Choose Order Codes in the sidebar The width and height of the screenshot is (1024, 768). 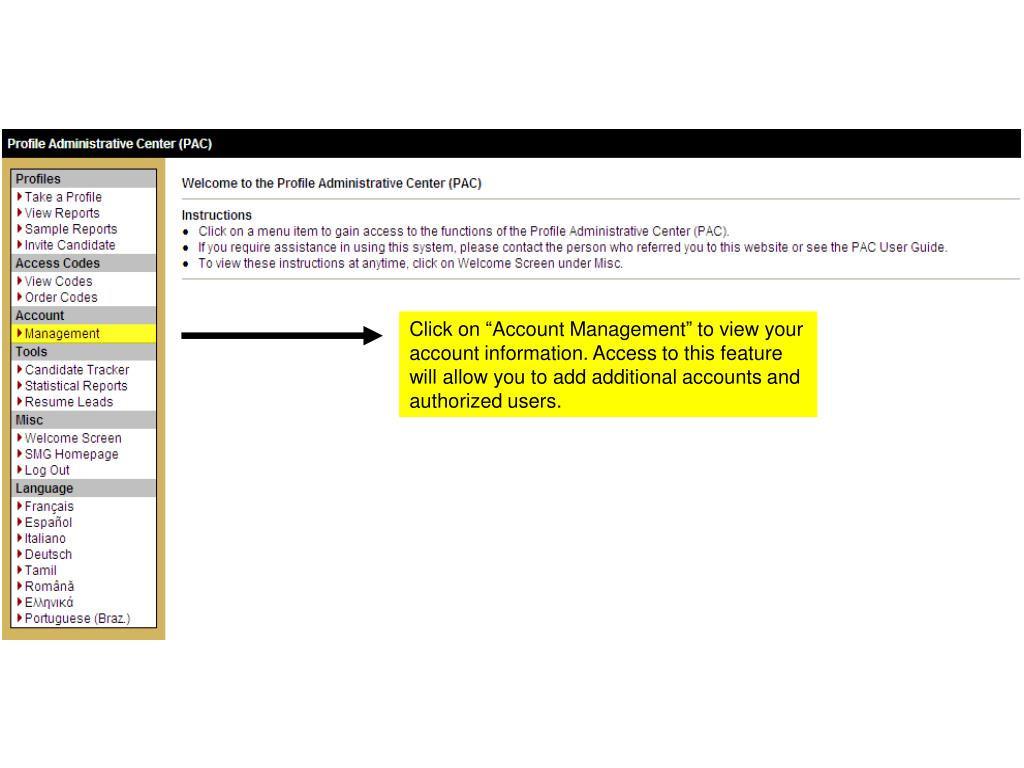[61, 298]
